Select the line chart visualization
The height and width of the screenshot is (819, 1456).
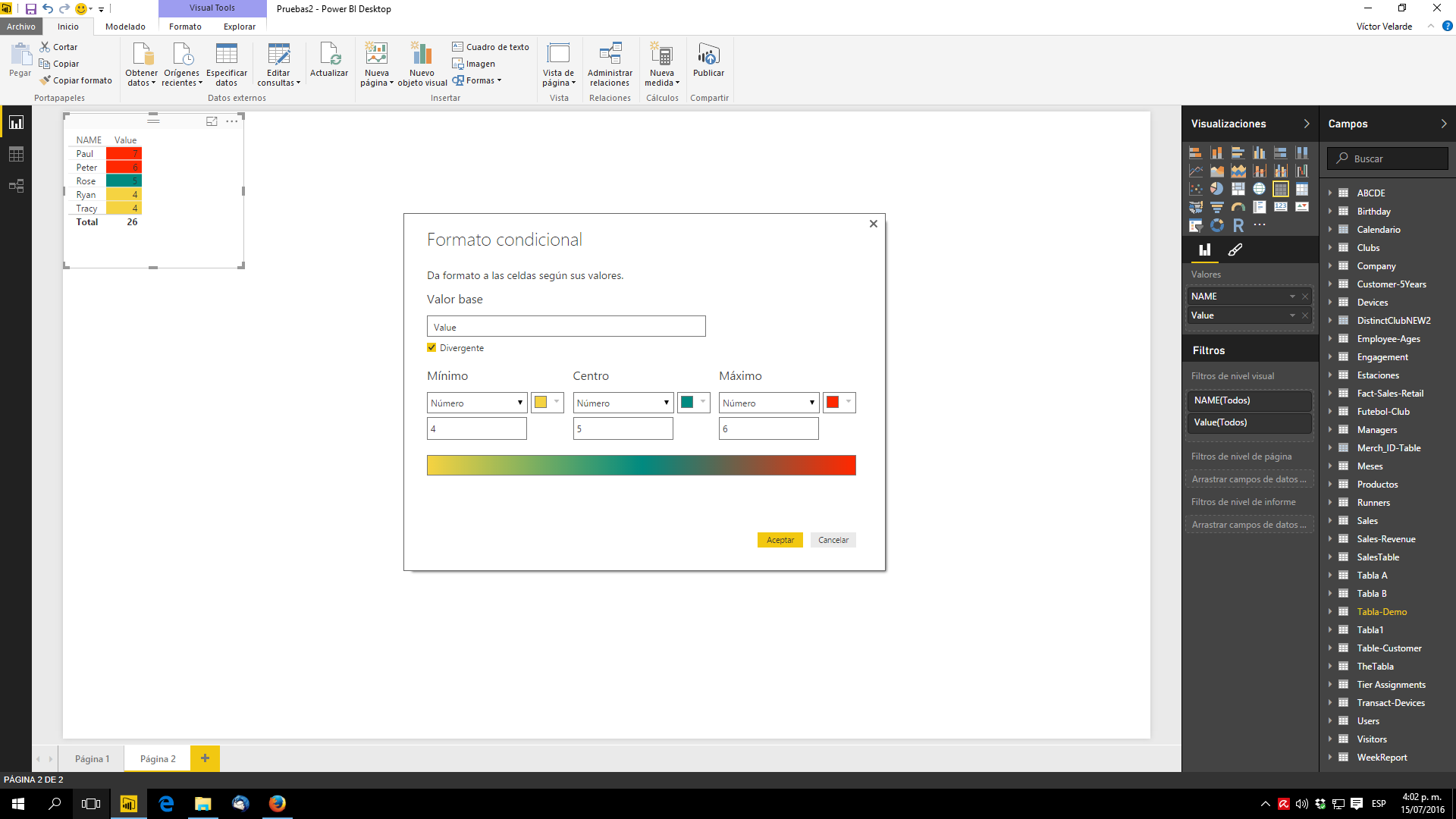click(x=1195, y=171)
